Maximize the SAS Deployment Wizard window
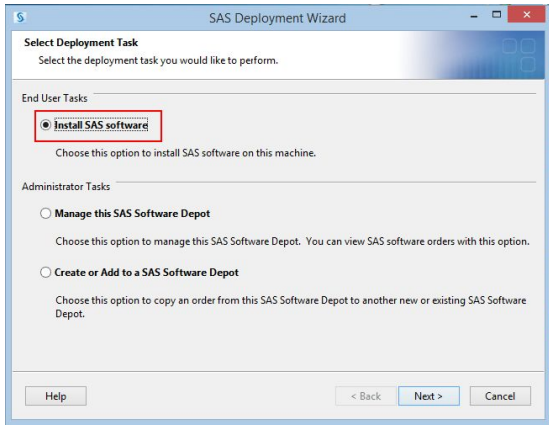The height and width of the screenshot is (427, 549). pyautogui.click(x=496, y=15)
